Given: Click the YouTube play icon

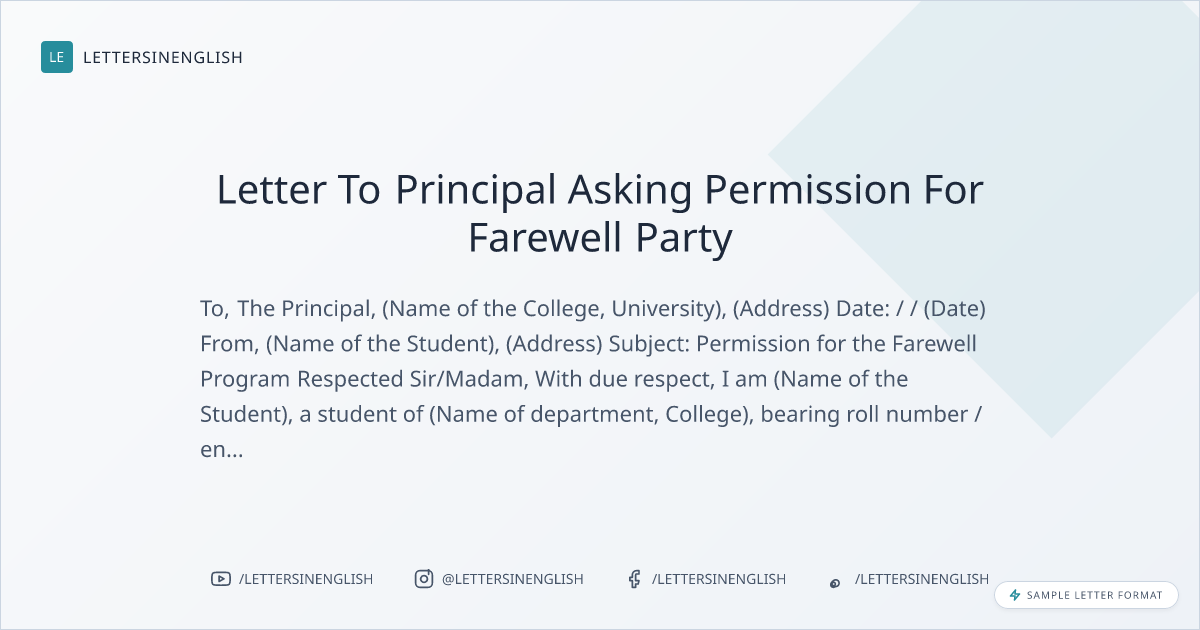Looking at the screenshot, I should [220, 579].
